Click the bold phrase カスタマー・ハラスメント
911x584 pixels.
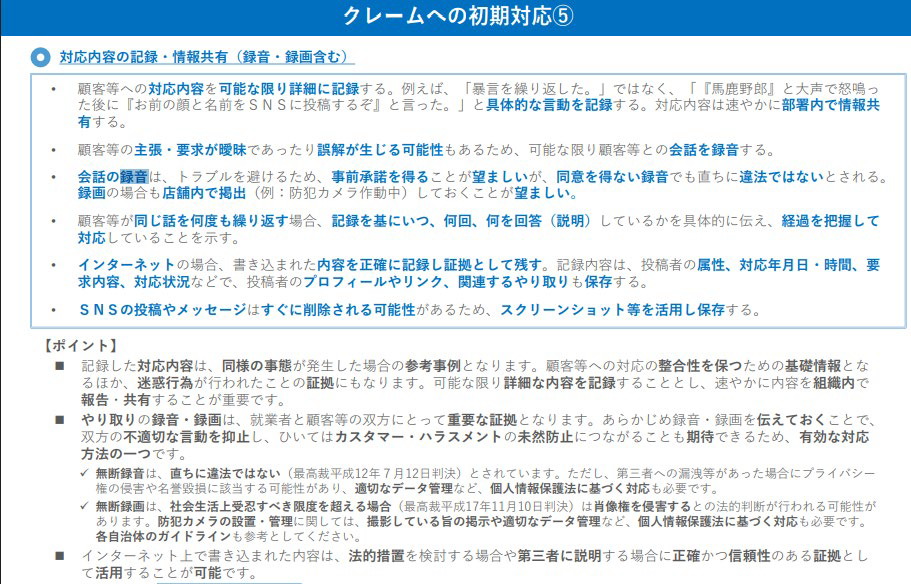click(x=418, y=436)
